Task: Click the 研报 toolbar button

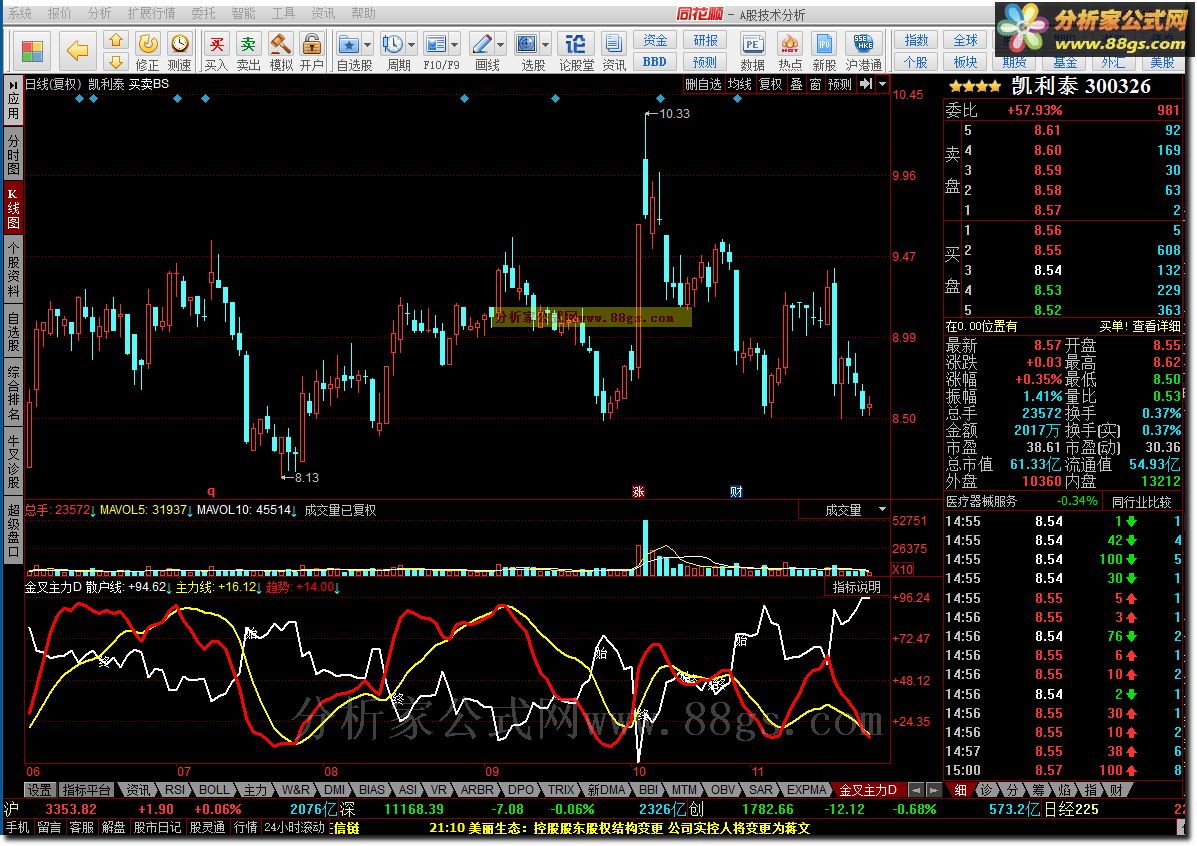Action: tap(705, 40)
